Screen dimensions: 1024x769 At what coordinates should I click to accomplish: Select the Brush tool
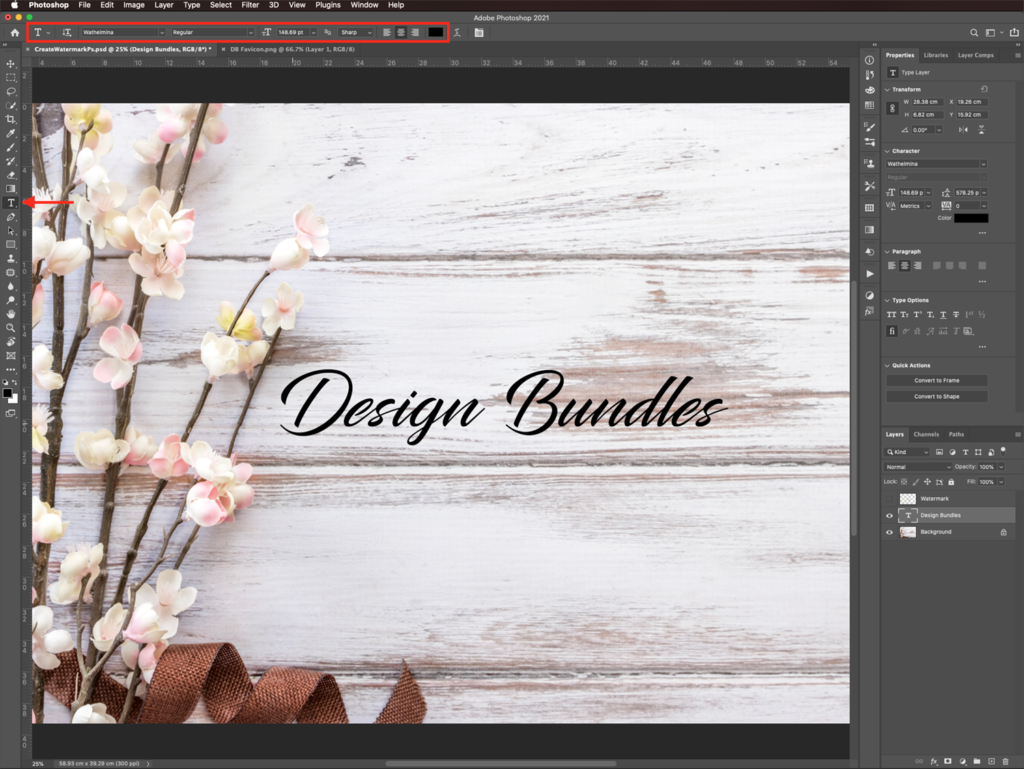pyautogui.click(x=10, y=146)
